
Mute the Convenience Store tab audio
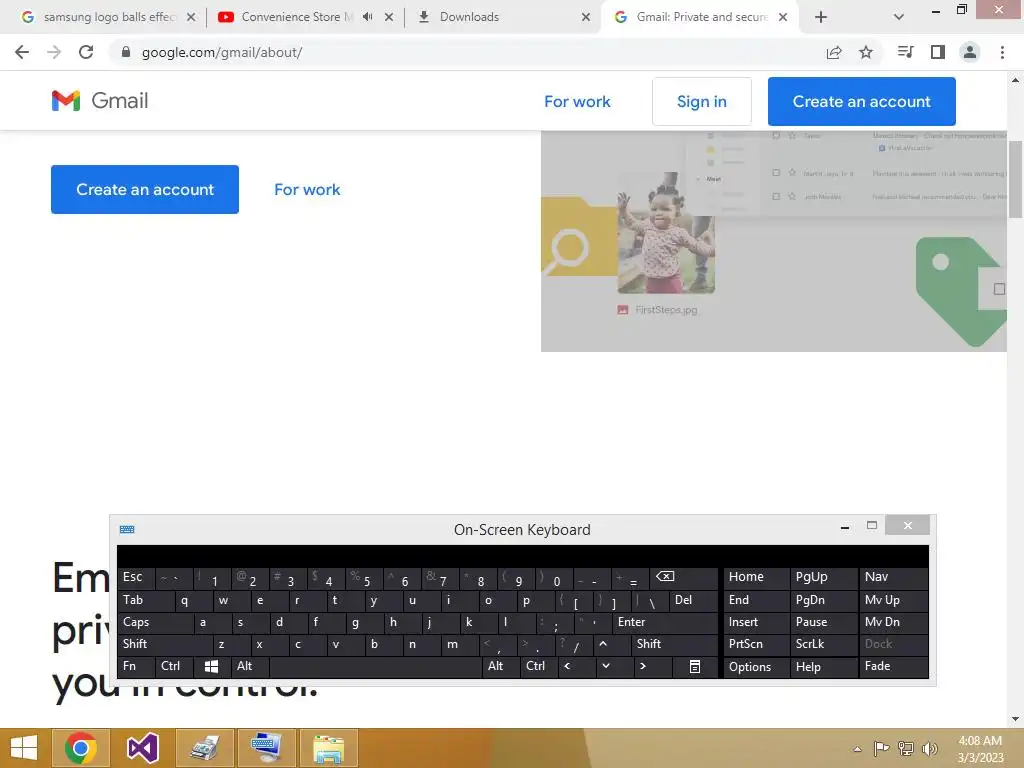[x=368, y=17]
